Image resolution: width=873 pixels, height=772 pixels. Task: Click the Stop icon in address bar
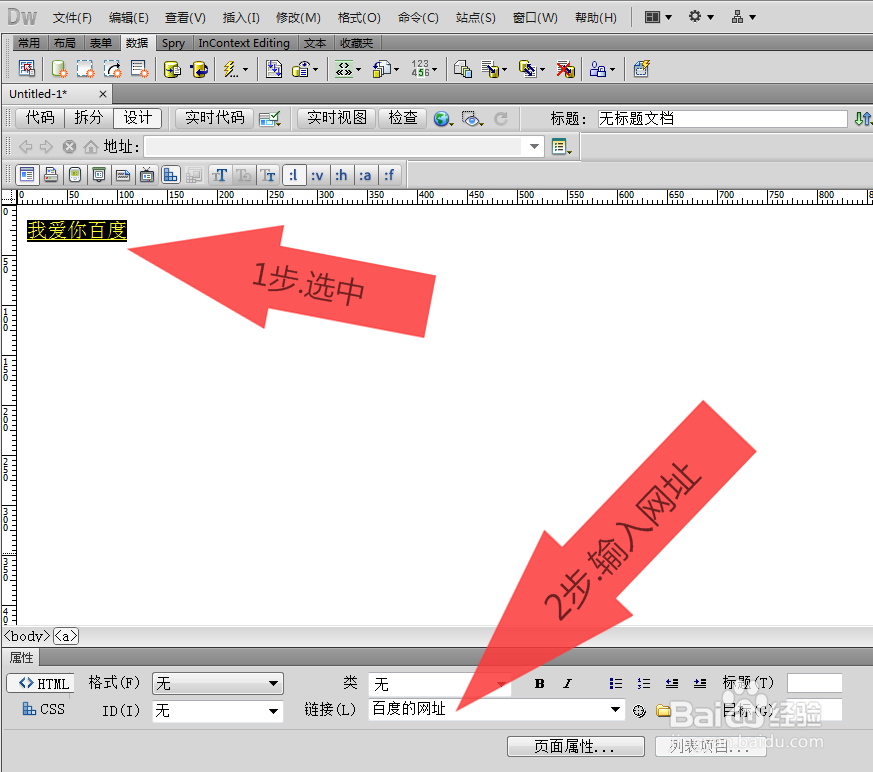[69, 147]
